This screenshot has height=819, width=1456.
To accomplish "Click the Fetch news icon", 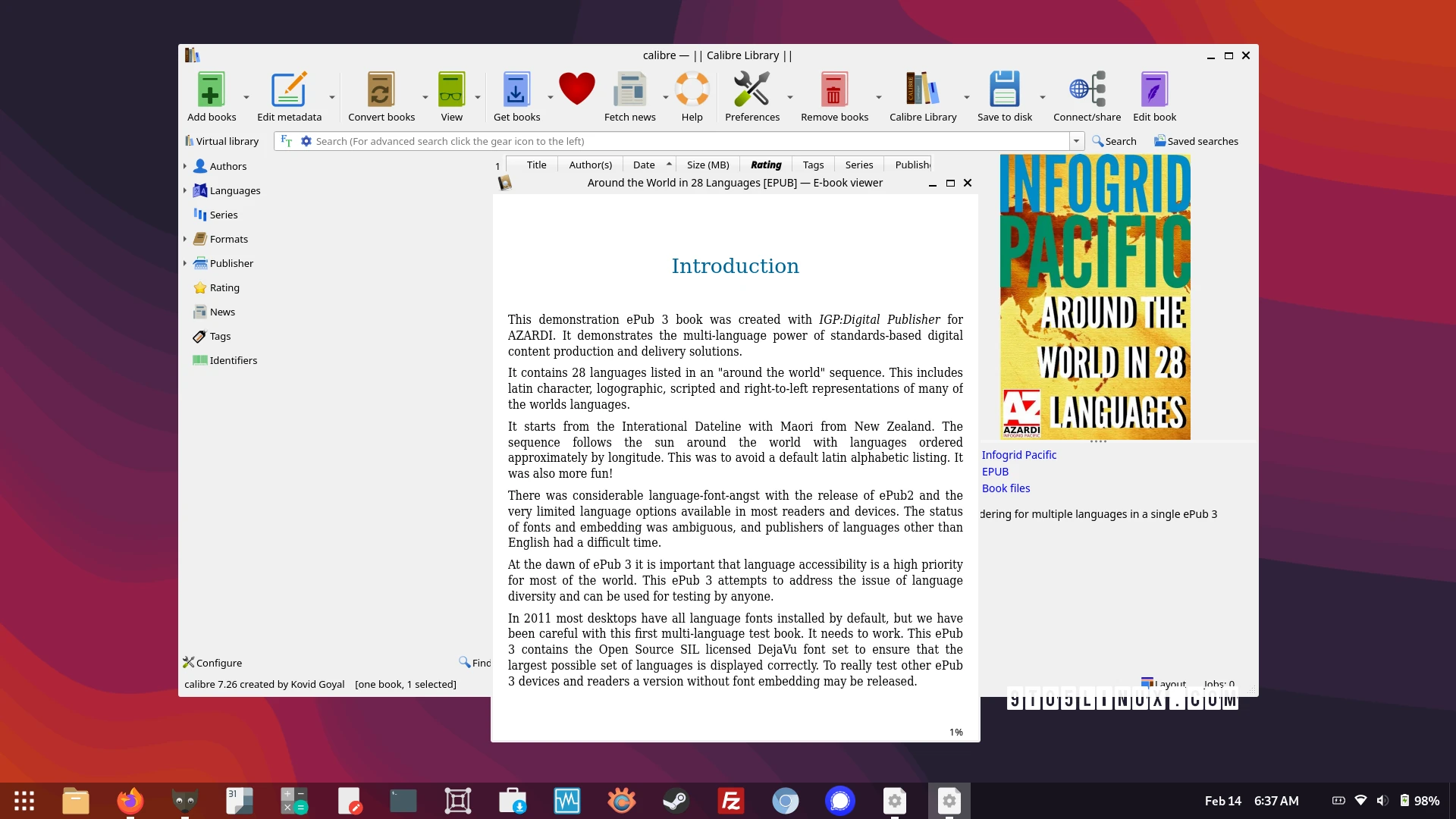I will tap(629, 90).
